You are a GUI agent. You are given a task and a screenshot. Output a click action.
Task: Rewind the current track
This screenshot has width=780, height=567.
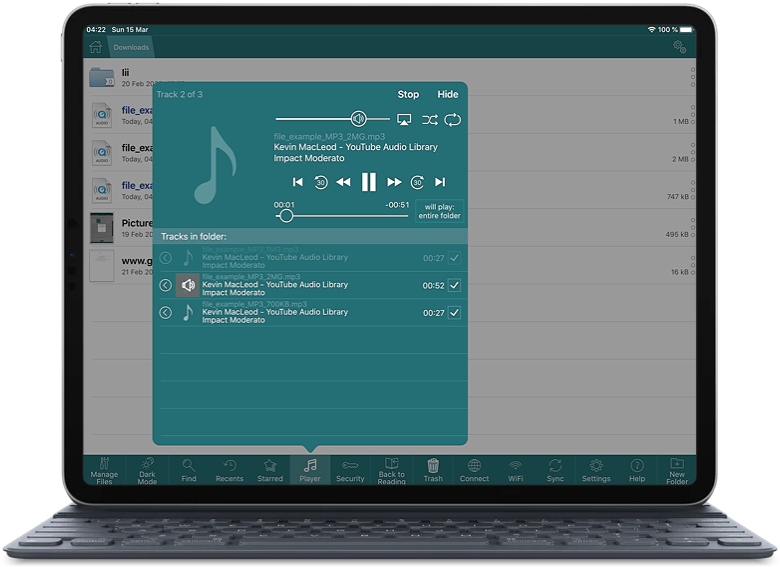[343, 183]
